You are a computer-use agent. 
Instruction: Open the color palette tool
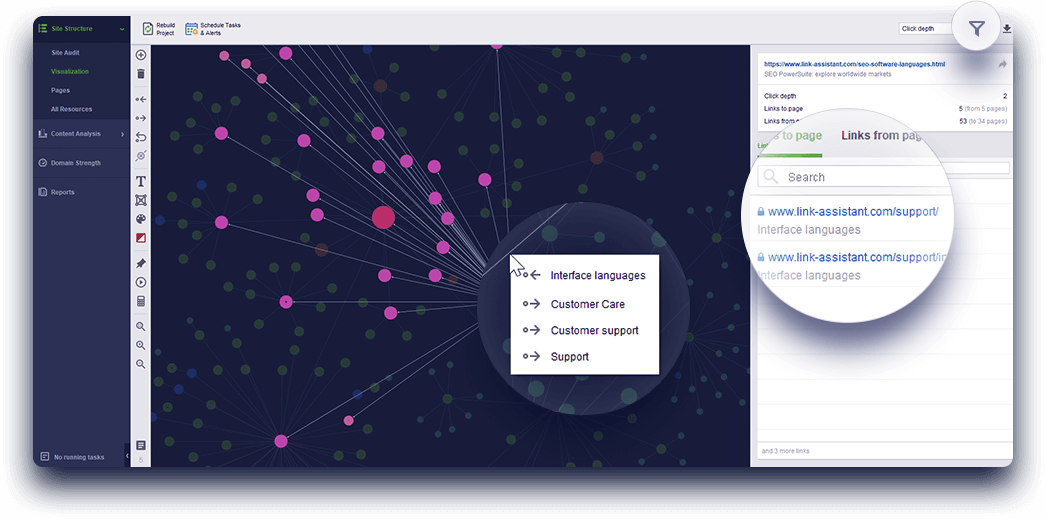pos(141,219)
